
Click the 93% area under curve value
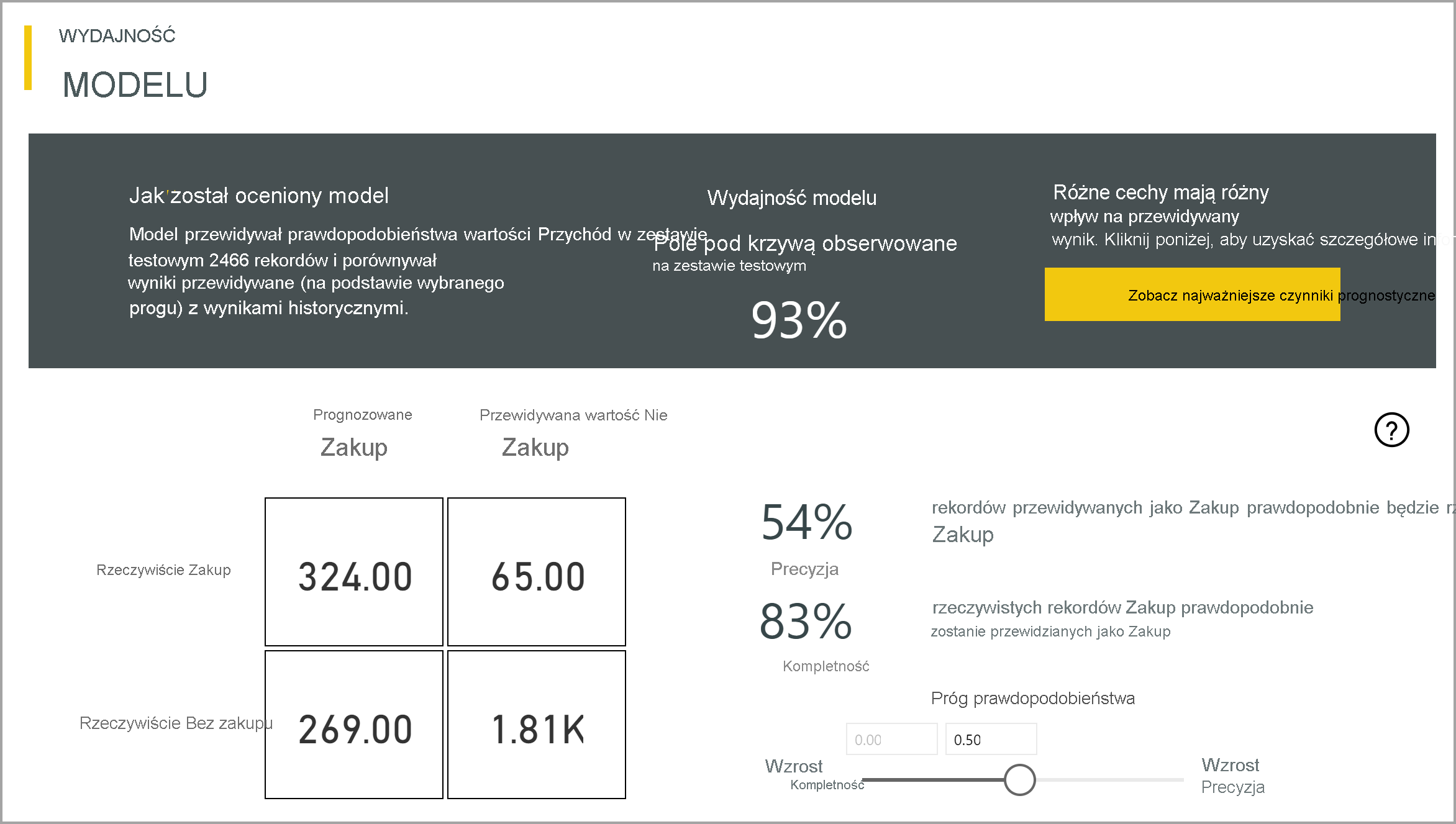799,320
